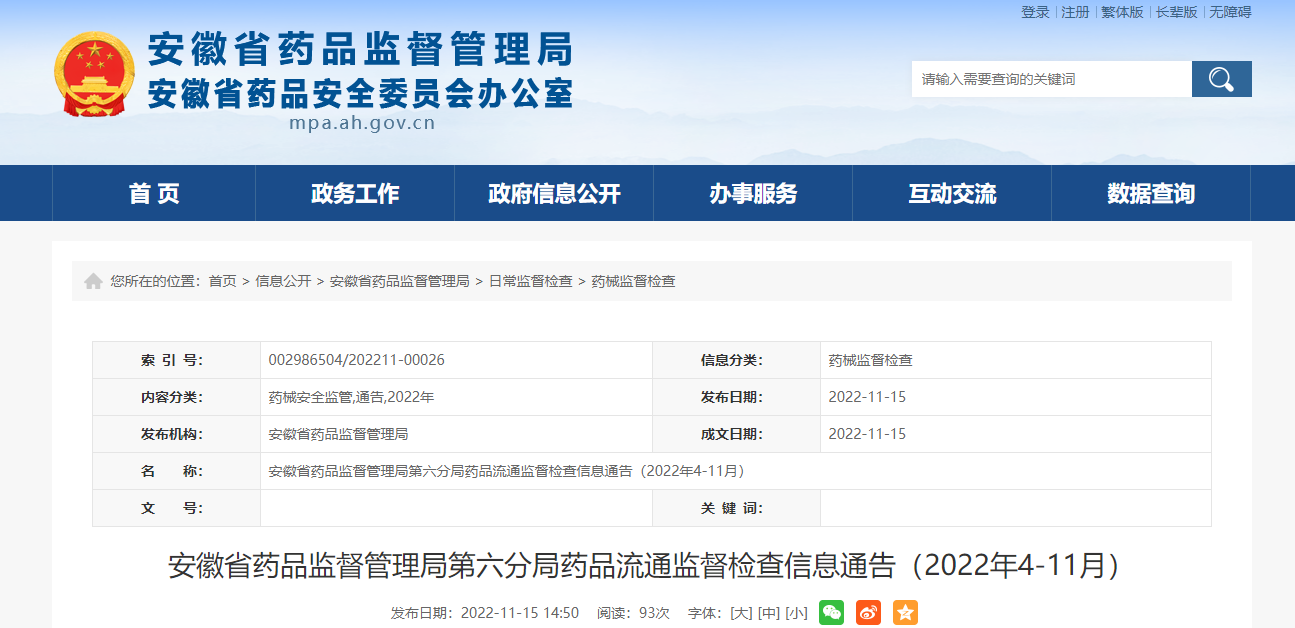Click the orange star favorites icon
1295x628 pixels.
905,612
